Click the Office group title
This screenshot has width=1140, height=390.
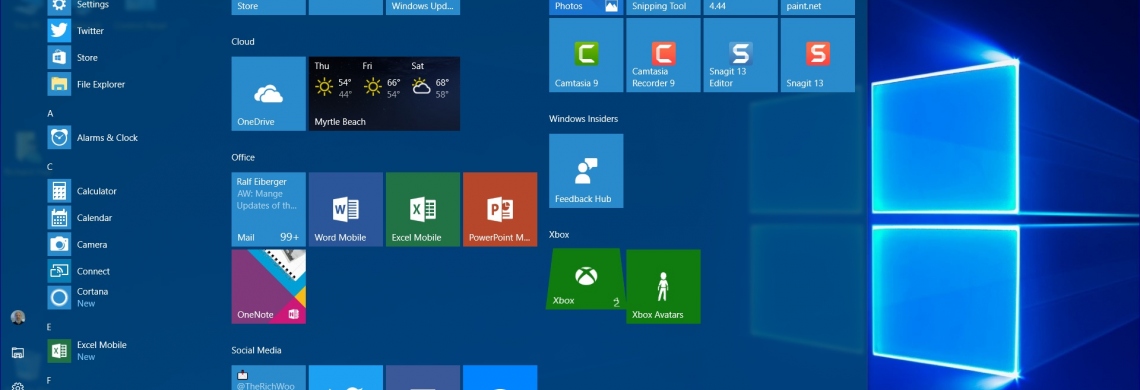(243, 157)
